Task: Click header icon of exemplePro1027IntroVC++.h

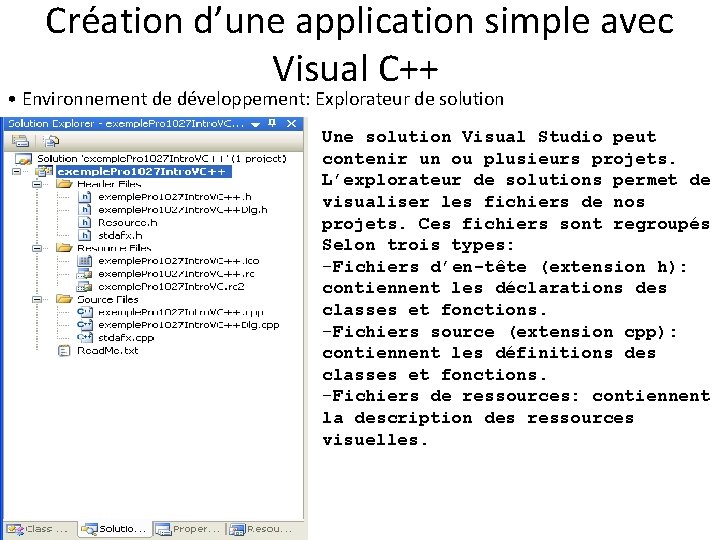Action: click(x=84, y=197)
